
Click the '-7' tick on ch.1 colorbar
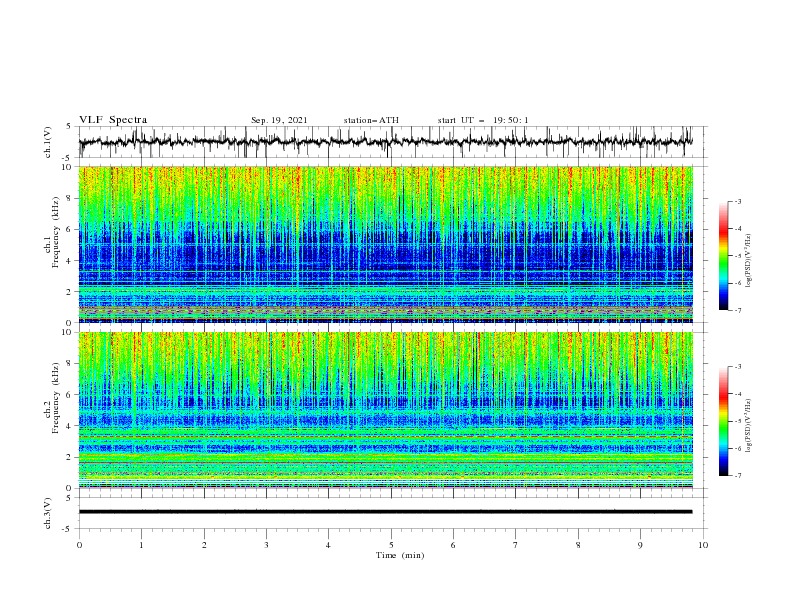[x=737, y=310]
